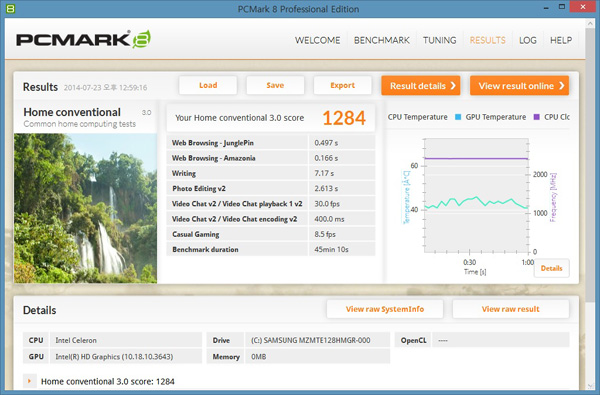The width and height of the screenshot is (600, 395).
Task: Open the WELCOME tab
Action: pyautogui.click(x=317, y=40)
